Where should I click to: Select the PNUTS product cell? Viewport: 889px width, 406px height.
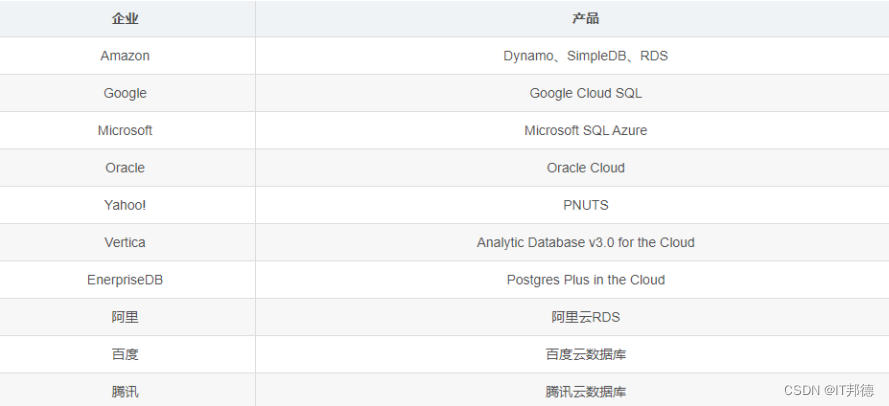(585, 205)
